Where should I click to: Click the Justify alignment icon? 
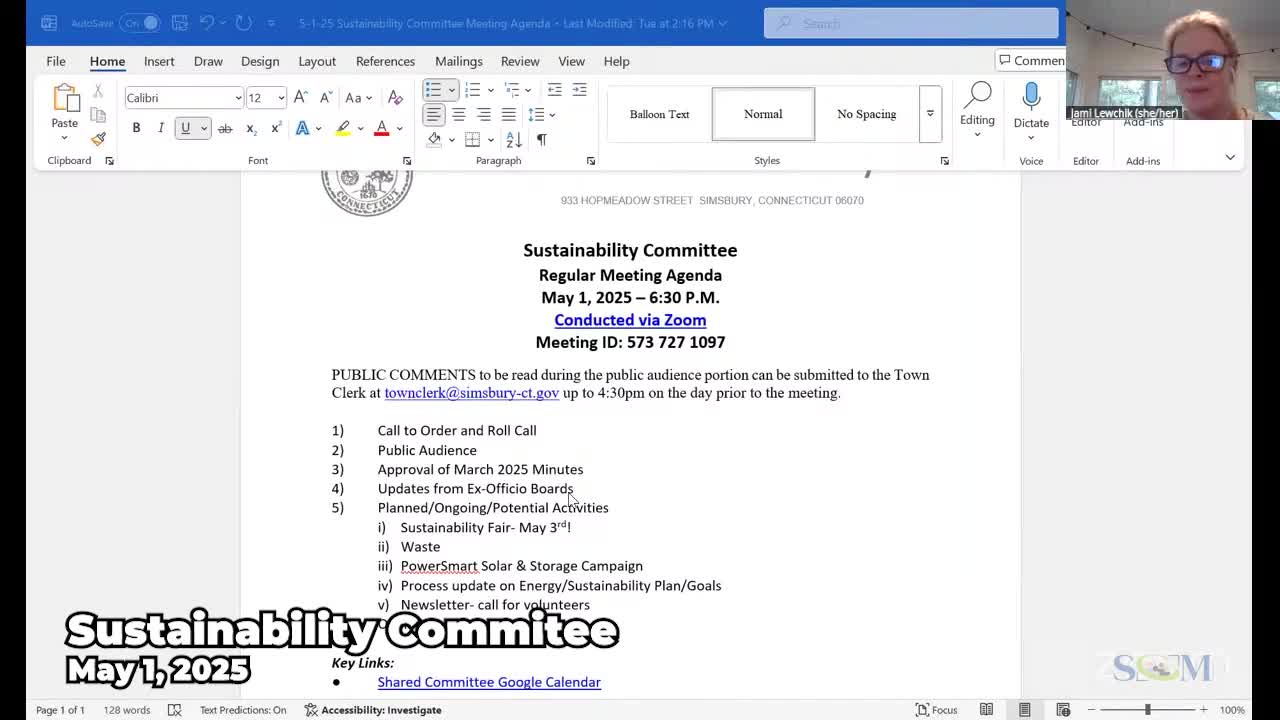click(508, 114)
